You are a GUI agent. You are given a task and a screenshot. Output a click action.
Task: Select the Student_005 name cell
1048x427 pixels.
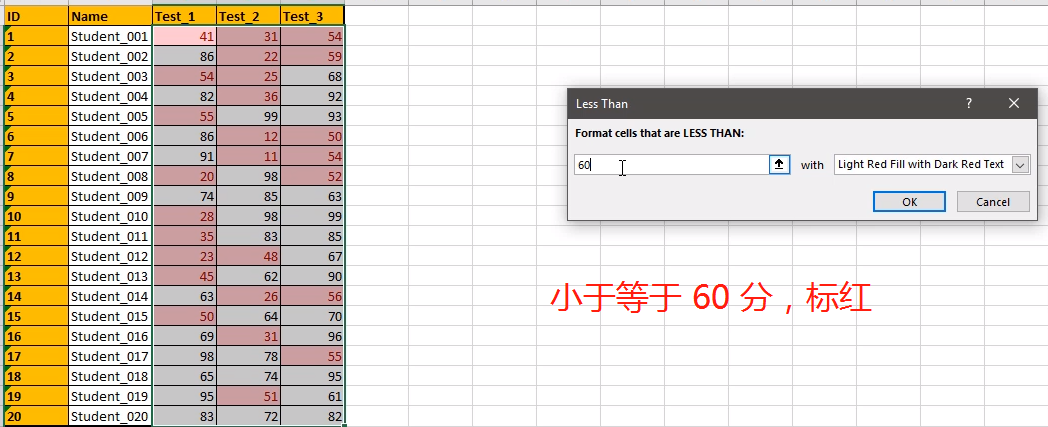[x=110, y=116]
